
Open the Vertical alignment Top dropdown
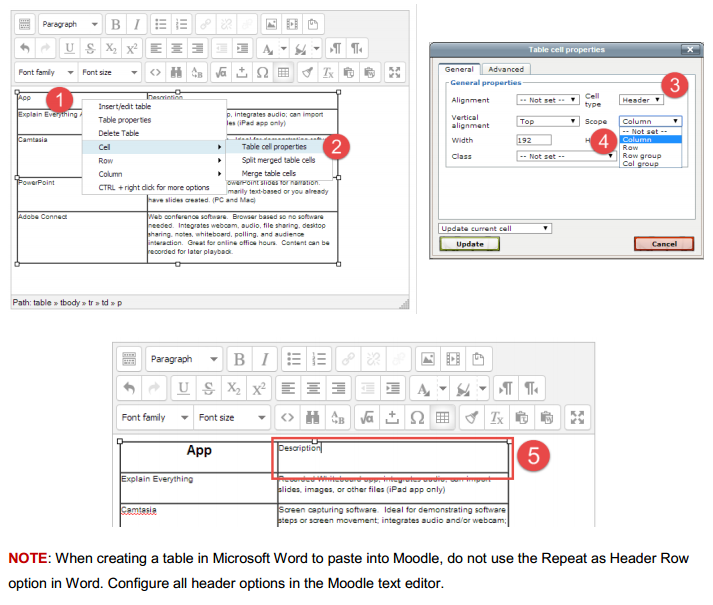coord(547,121)
